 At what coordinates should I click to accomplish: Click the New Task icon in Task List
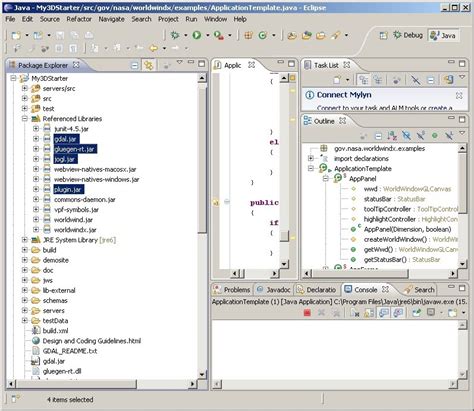click(337, 80)
